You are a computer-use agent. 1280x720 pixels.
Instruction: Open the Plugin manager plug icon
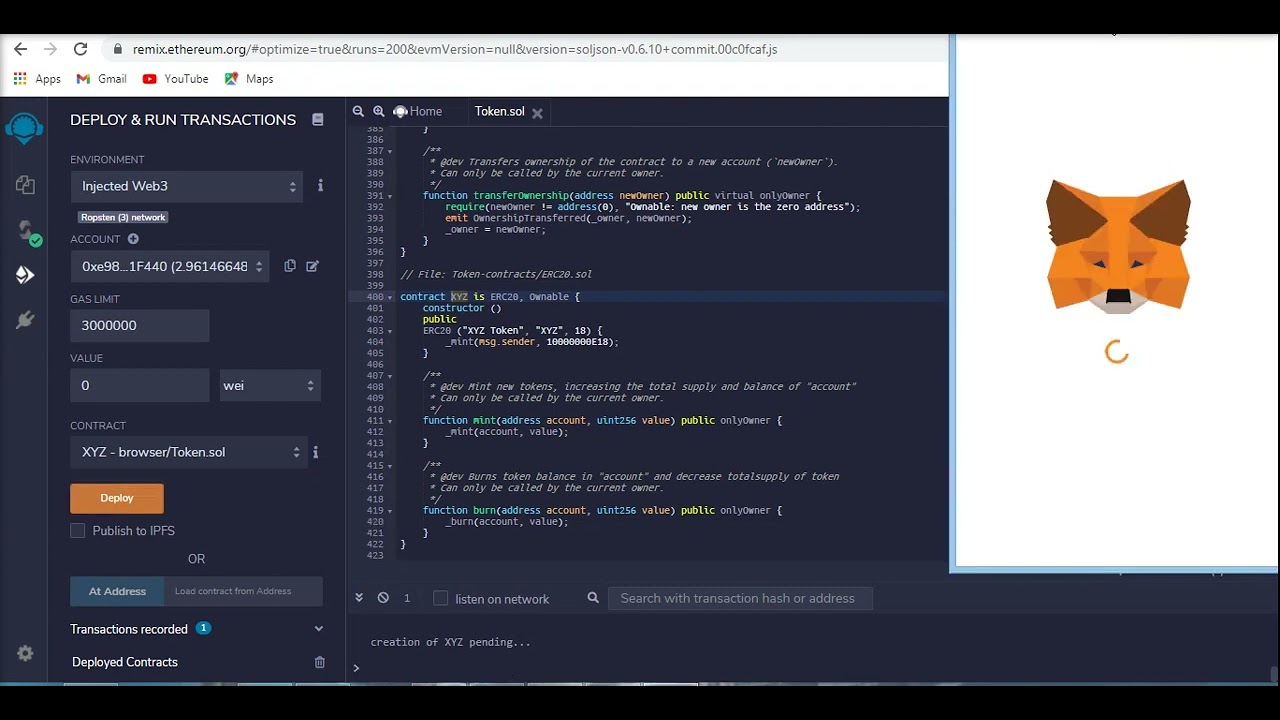(x=25, y=320)
